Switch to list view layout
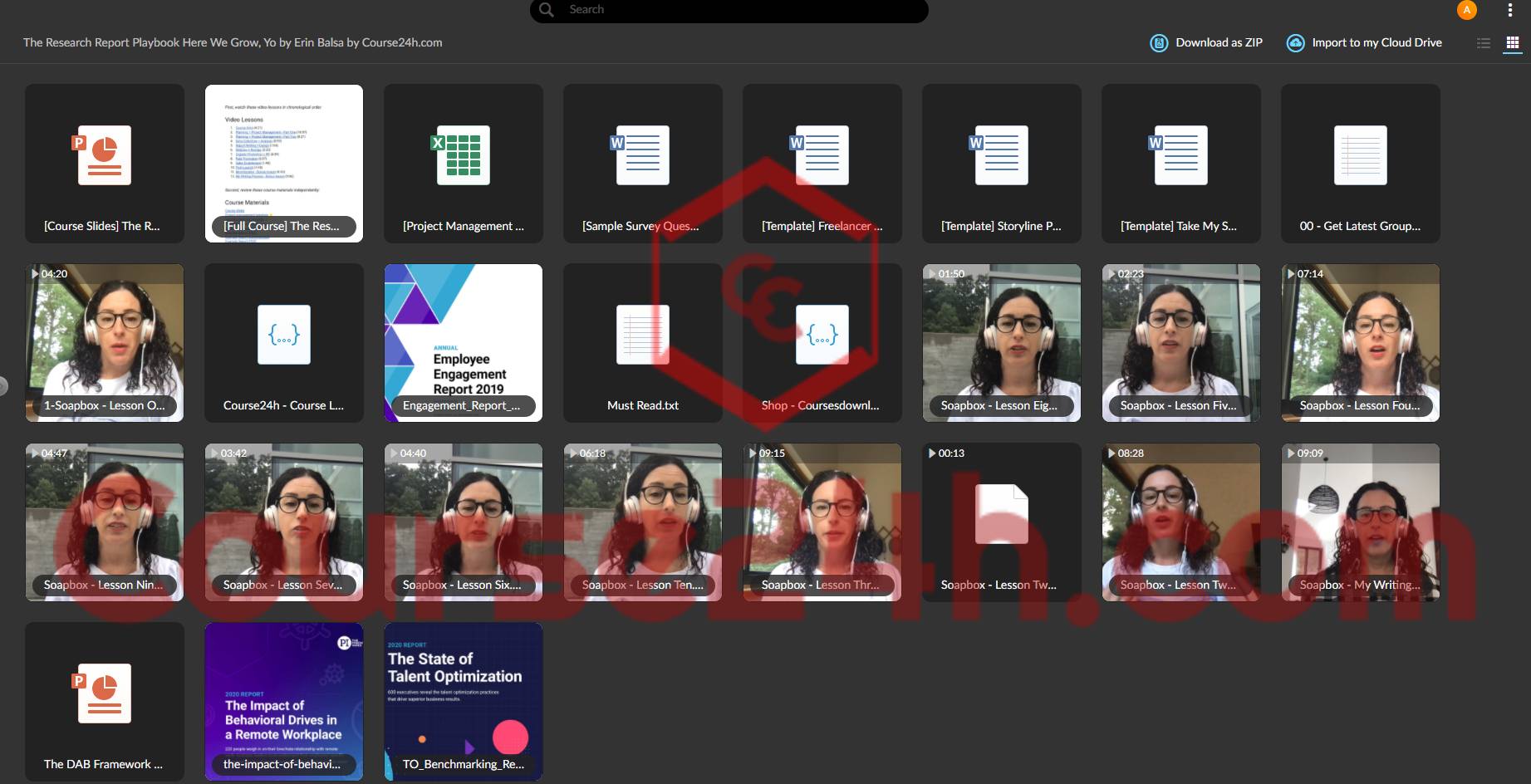The image size is (1531, 784). click(1484, 43)
